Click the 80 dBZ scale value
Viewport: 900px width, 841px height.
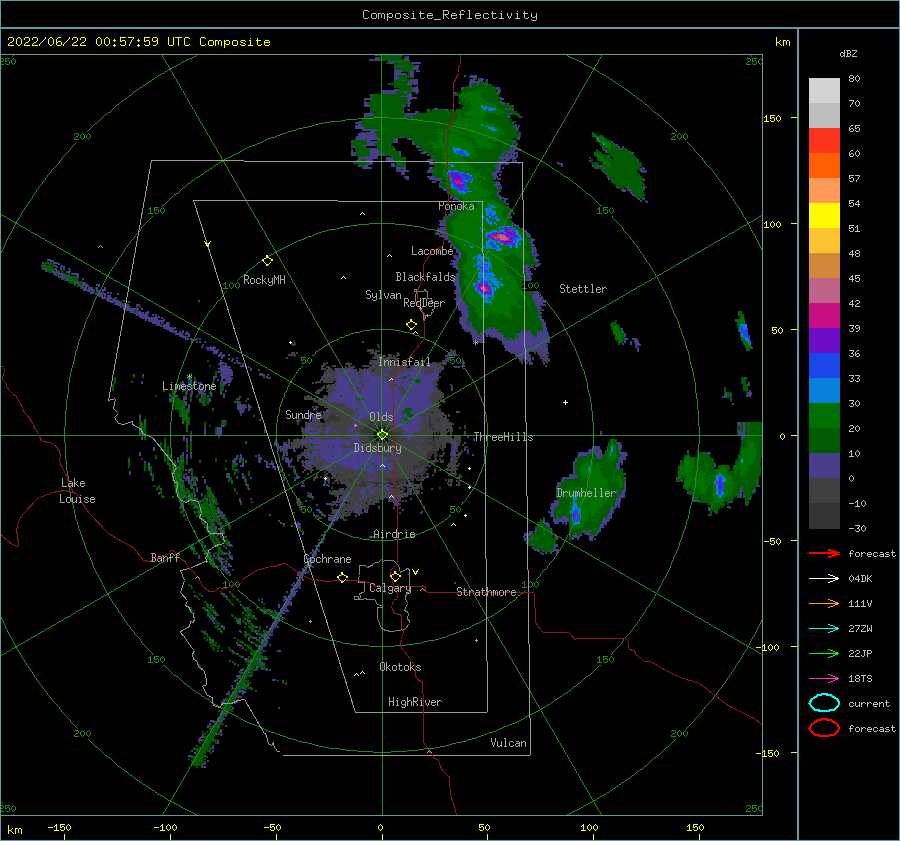coord(854,78)
